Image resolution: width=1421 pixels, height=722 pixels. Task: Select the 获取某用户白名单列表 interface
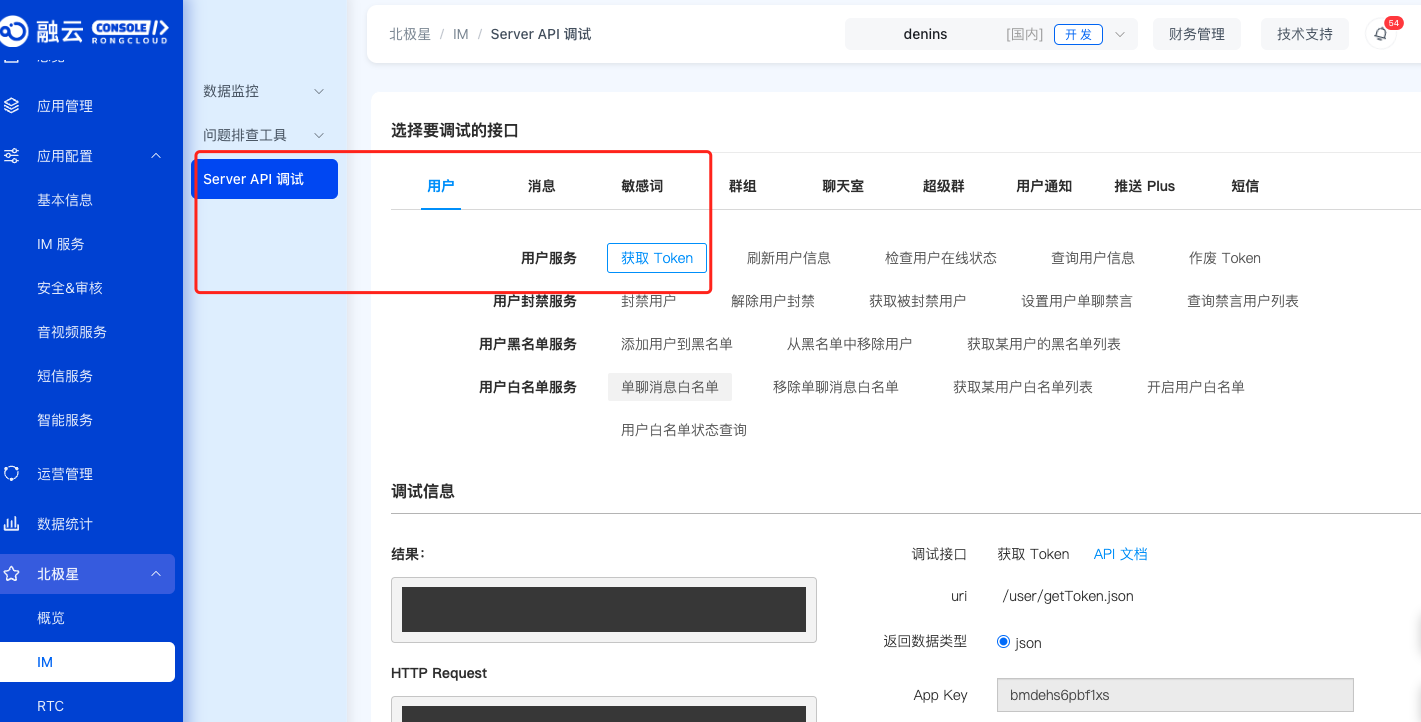coord(1023,387)
